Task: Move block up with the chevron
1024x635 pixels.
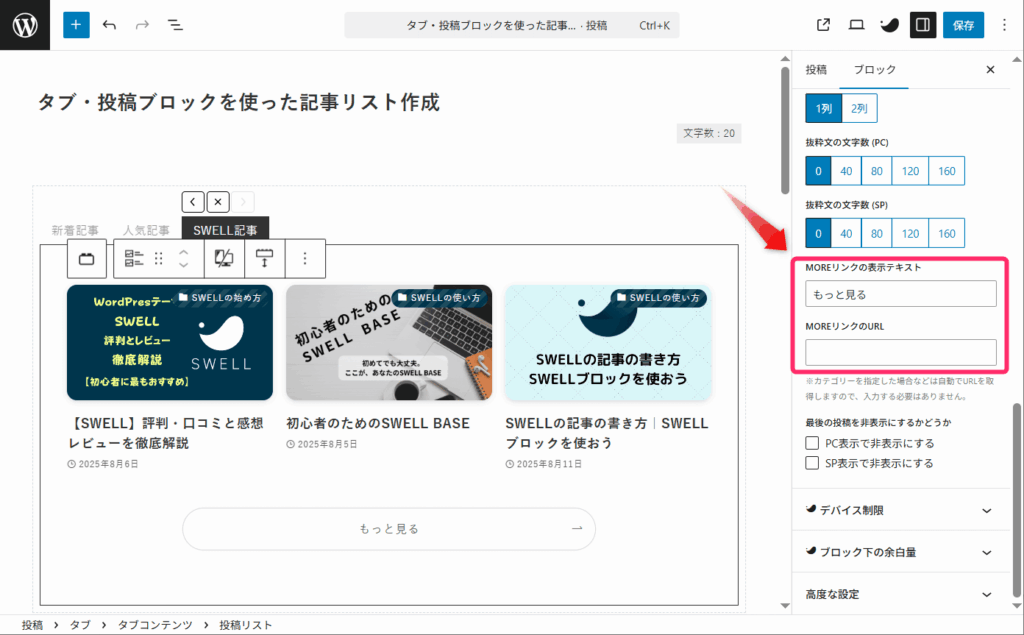Action: tap(184, 252)
